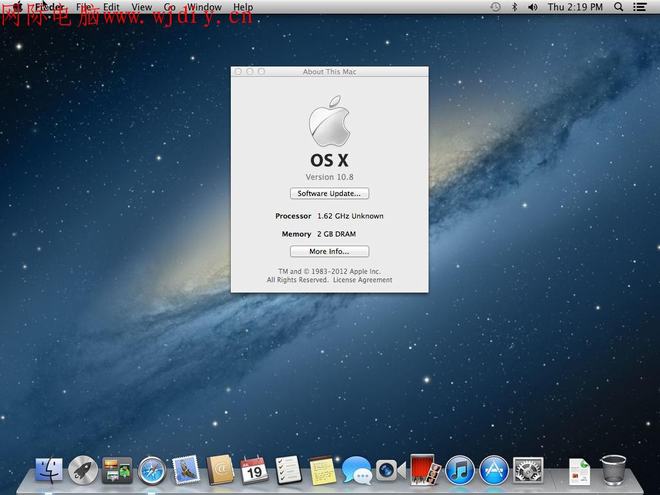Open the App Store dock icon
Image resolution: width=660 pixels, height=495 pixels.
[493, 469]
